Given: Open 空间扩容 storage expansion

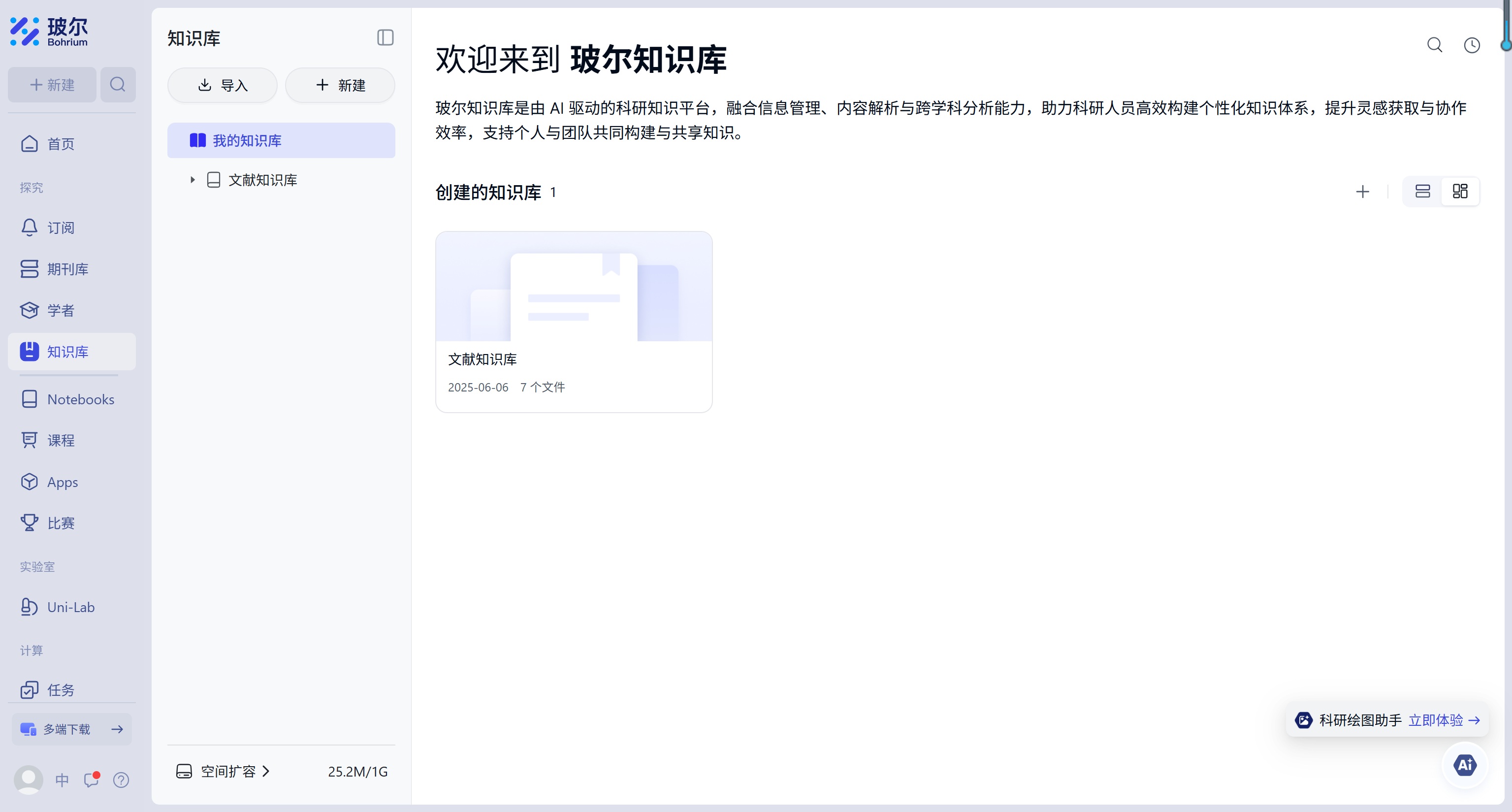Looking at the screenshot, I should pyautogui.click(x=223, y=772).
